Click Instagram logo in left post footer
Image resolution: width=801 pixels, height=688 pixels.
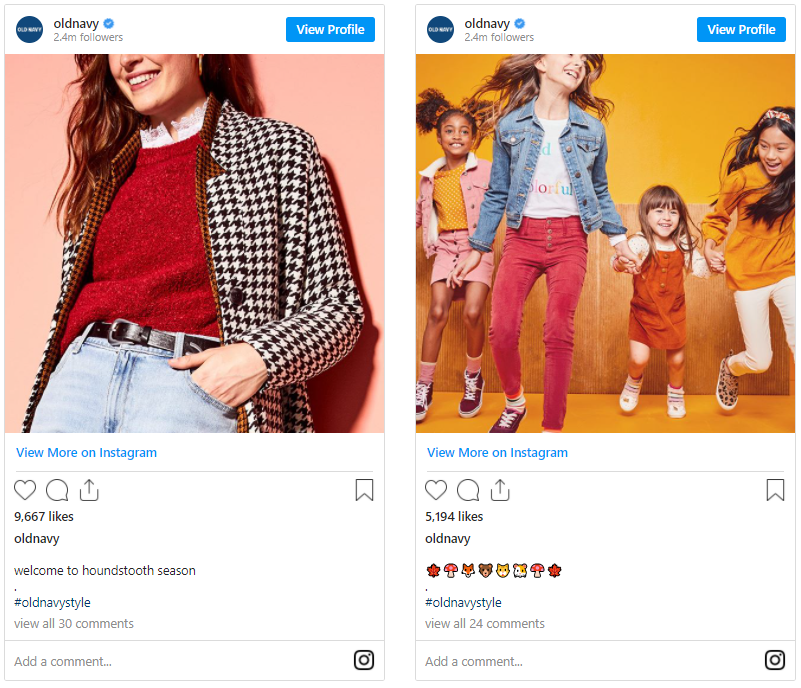364,660
